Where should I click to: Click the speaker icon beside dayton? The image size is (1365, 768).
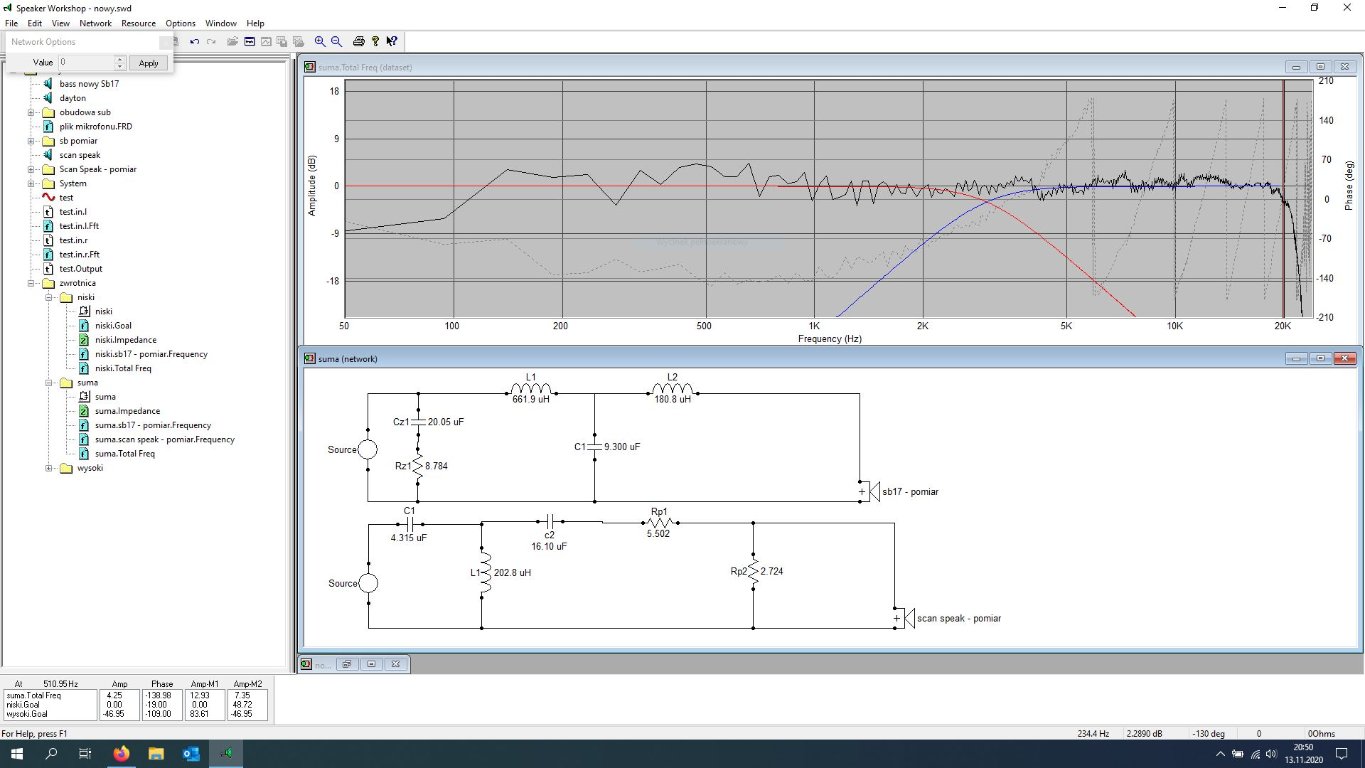click(48, 98)
